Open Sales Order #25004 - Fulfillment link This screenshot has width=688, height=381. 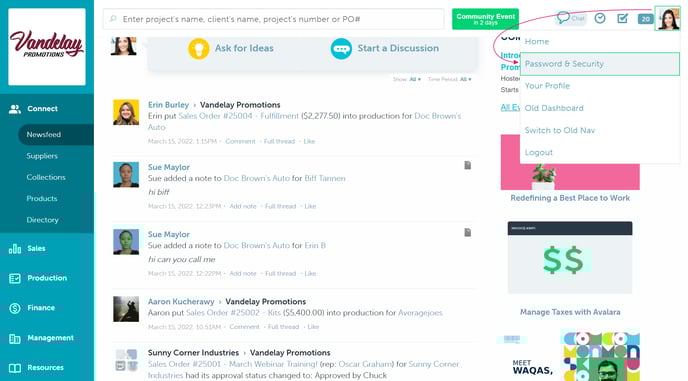pyautogui.click(x=238, y=116)
